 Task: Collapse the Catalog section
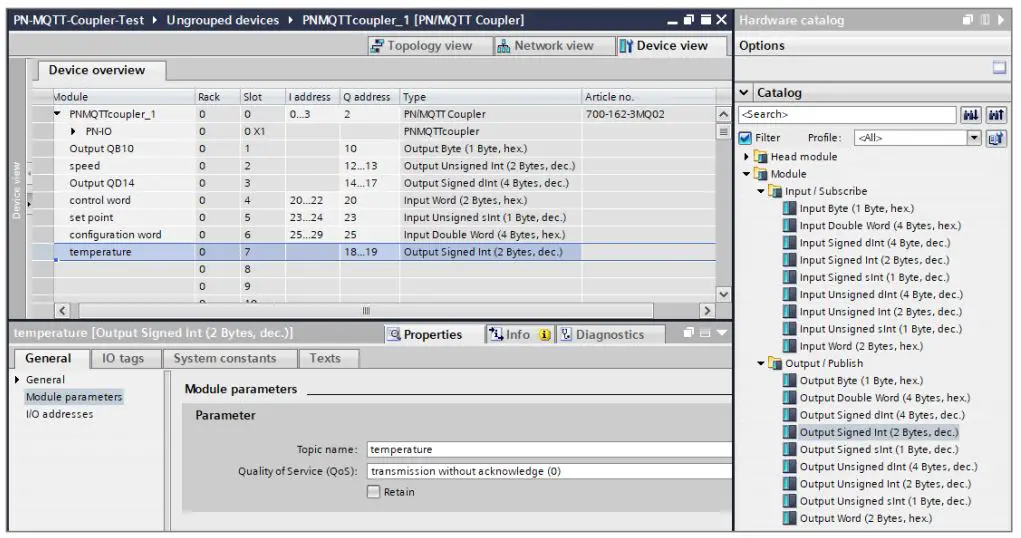click(744, 92)
